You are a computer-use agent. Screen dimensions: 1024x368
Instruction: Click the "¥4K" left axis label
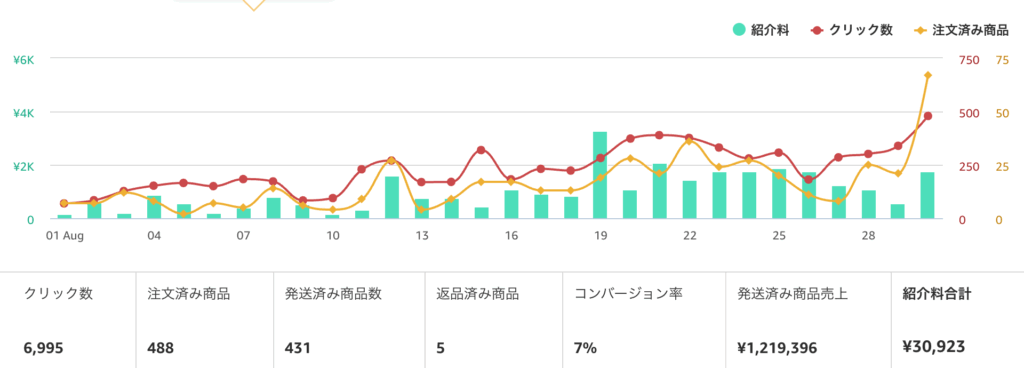click(23, 114)
